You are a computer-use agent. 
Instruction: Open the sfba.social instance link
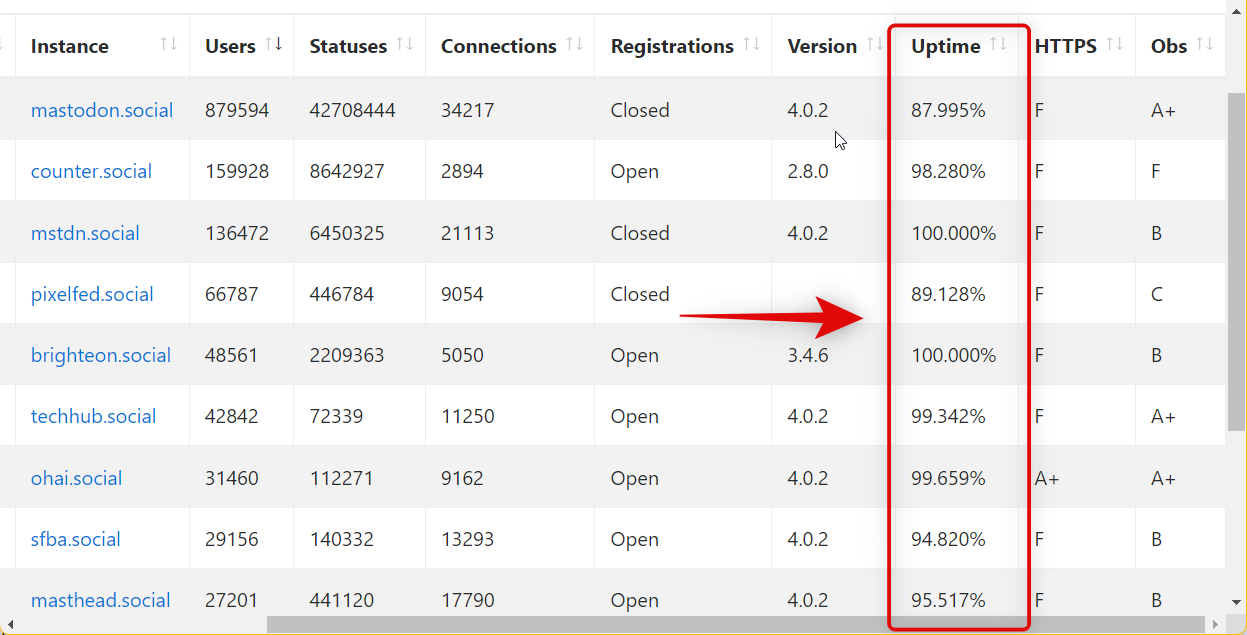pyautogui.click(x=75, y=539)
